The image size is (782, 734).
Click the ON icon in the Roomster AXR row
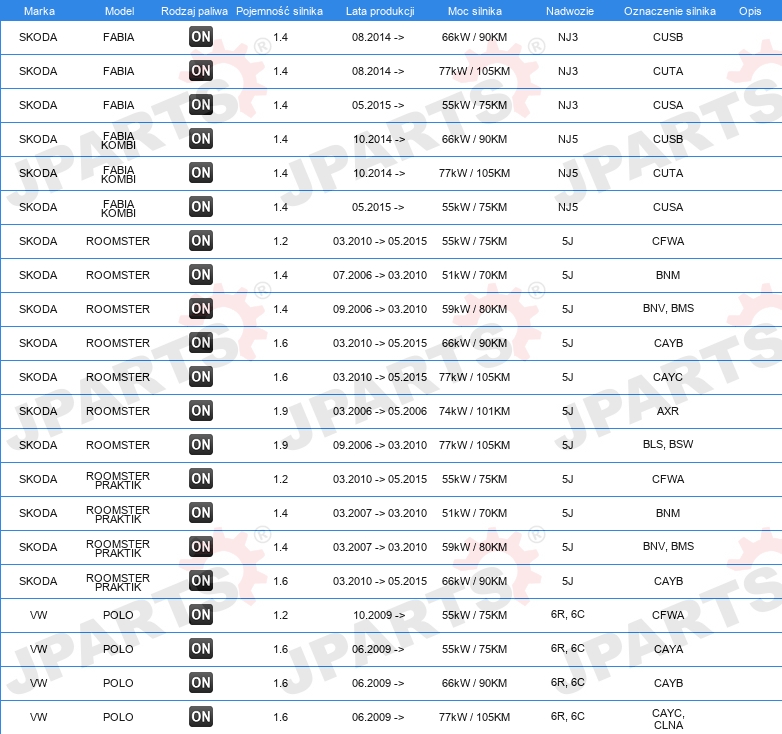pyautogui.click(x=201, y=410)
